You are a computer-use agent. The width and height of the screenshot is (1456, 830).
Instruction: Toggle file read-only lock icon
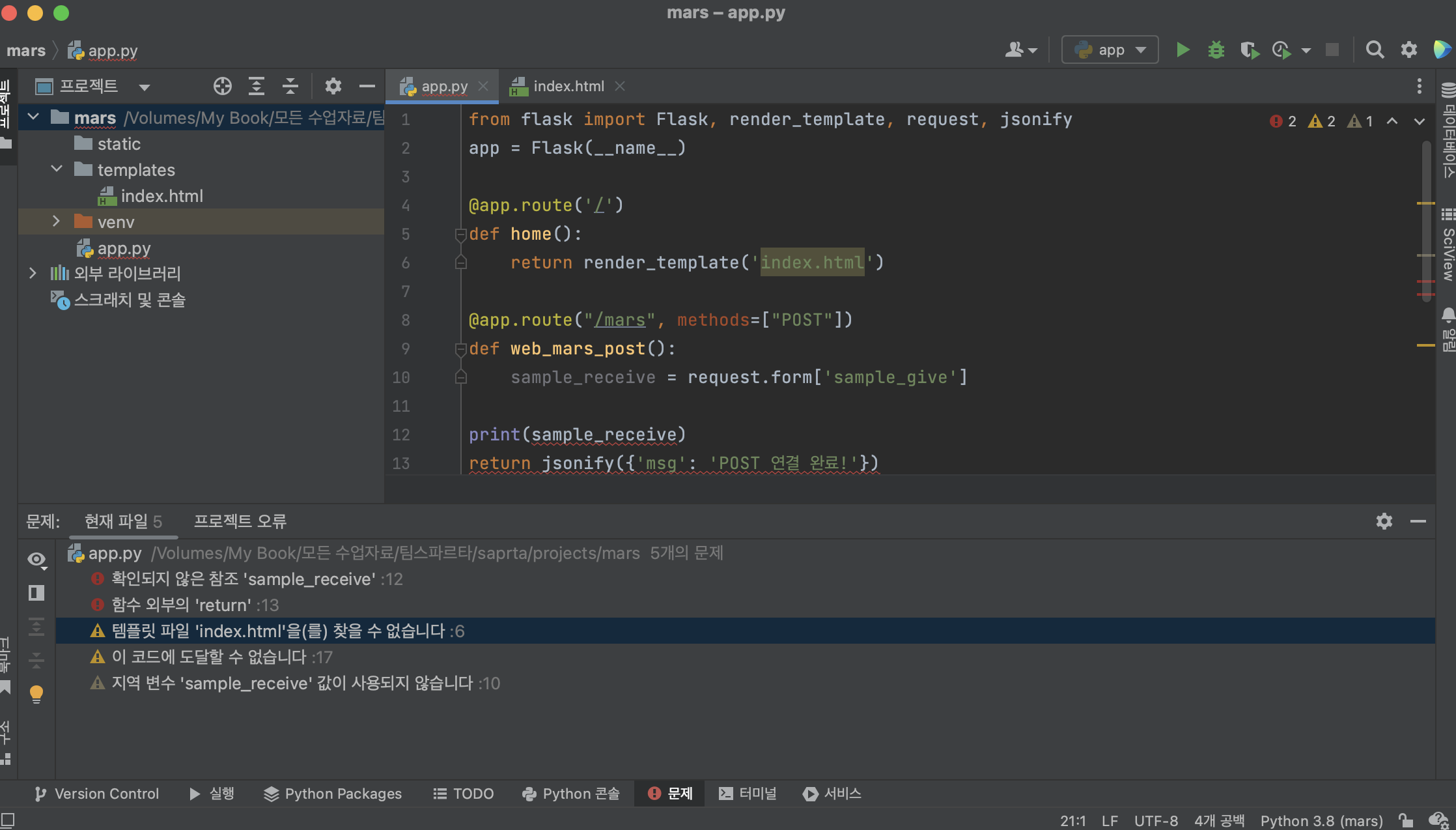click(1405, 820)
